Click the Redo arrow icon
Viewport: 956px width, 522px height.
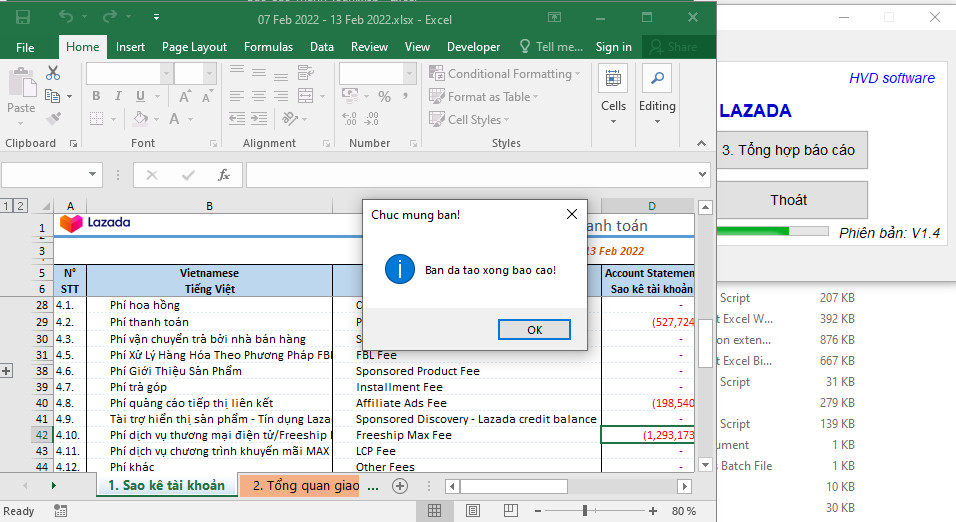[110, 17]
